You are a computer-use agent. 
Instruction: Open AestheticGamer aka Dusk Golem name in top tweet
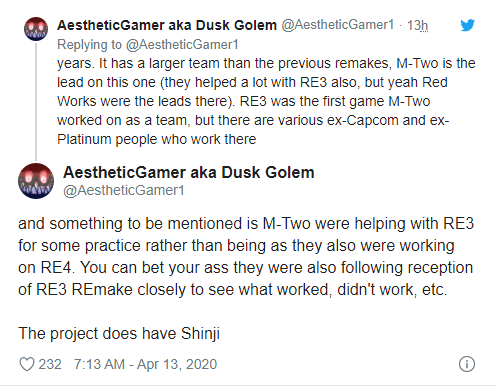coord(167,25)
